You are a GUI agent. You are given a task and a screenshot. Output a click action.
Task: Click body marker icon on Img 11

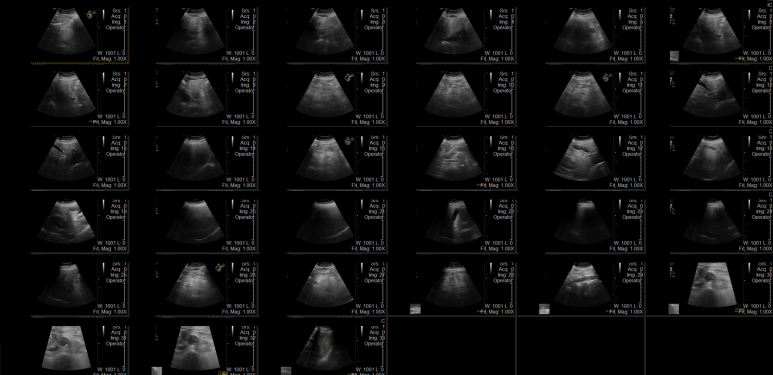(x=607, y=77)
